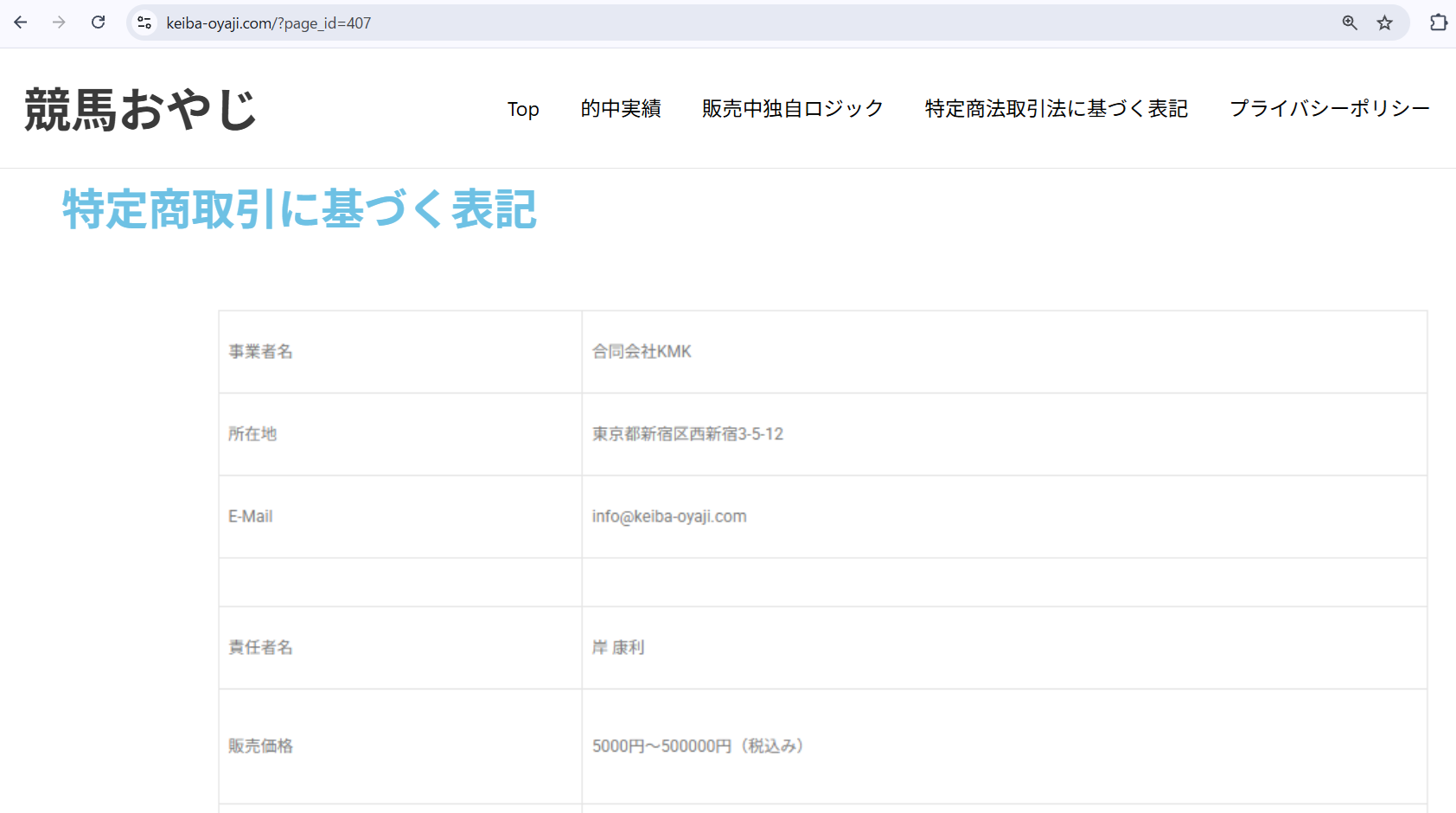
Task: Click the 特定商取引に基づく表記 page heading
Action: [299, 209]
